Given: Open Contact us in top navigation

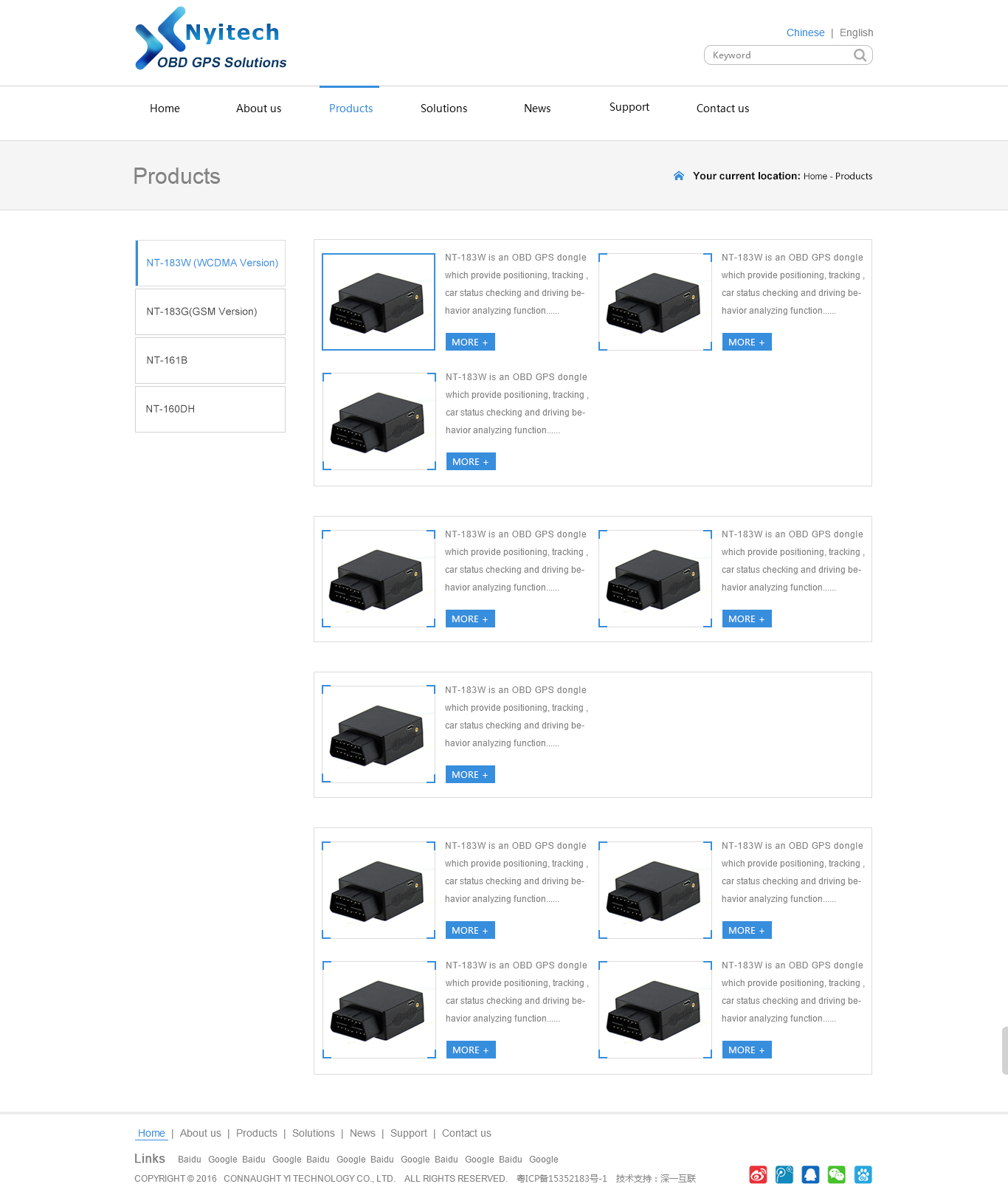Looking at the screenshot, I should pyautogui.click(x=722, y=109).
